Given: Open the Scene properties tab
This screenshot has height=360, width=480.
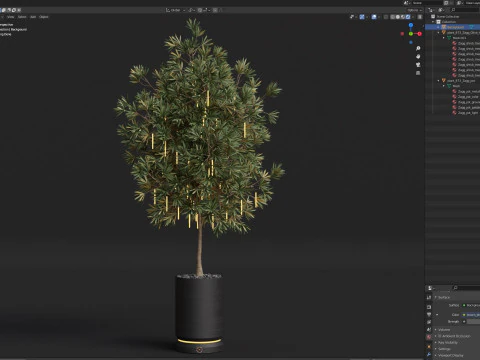Looking at the screenshot, I should pos(429,330).
